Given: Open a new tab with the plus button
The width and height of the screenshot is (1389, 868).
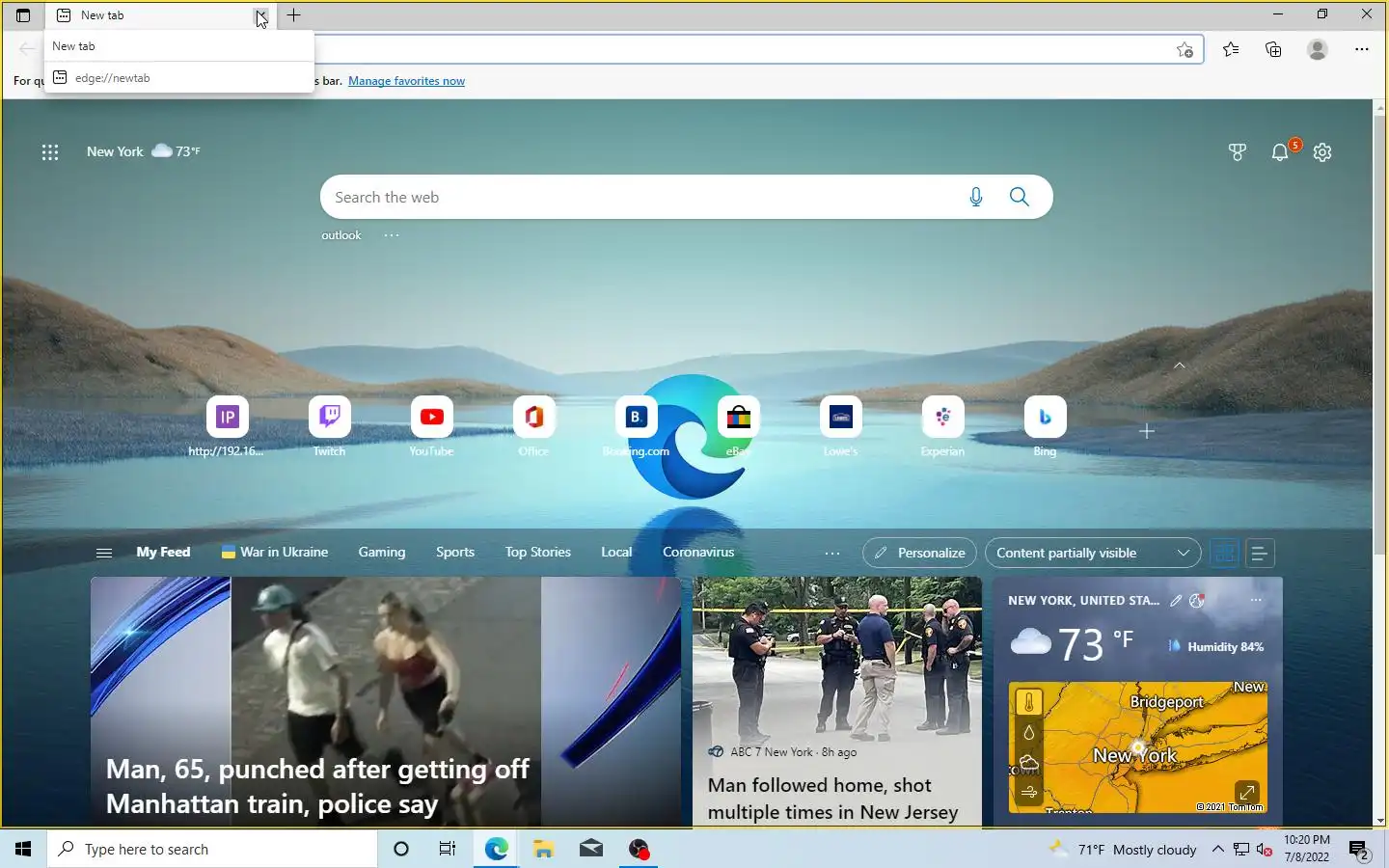Looking at the screenshot, I should pos(294,15).
